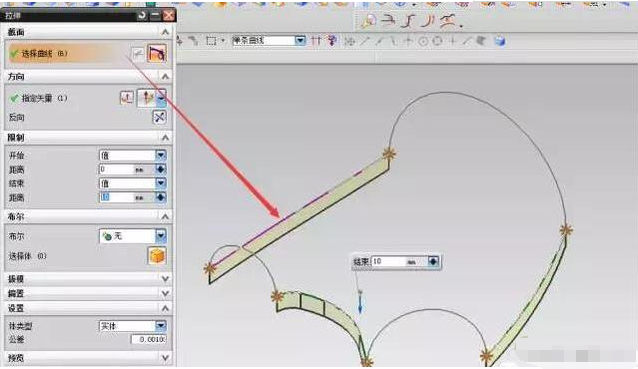Image resolution: width=638 pixels, height=369 pixels.
Task: Click the double-line curve tool icon
Action: 428,21
